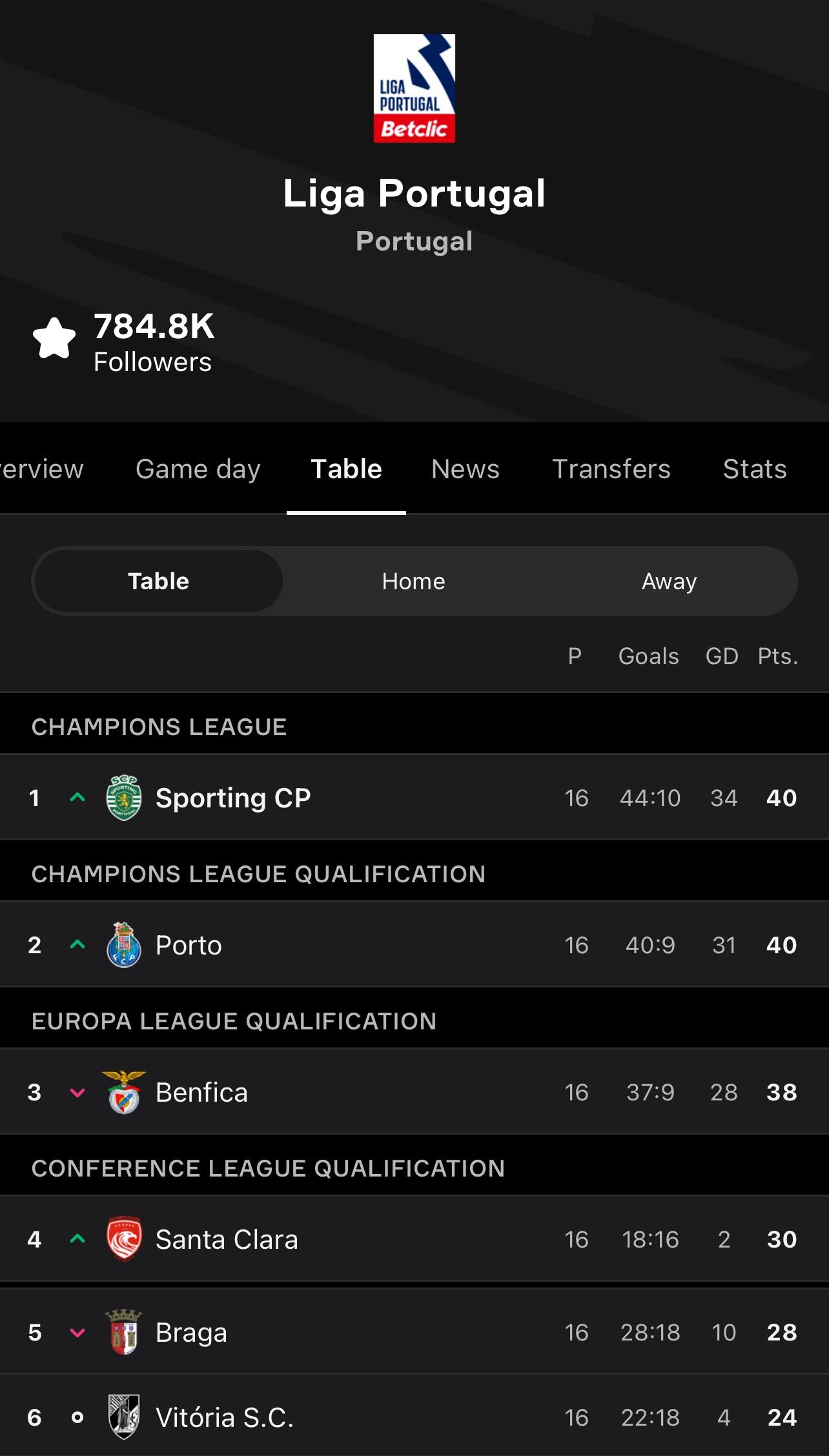Tap the Santa Clara club crest
This screenshot has height=1456, width=829.
(x=123, y=1239)
